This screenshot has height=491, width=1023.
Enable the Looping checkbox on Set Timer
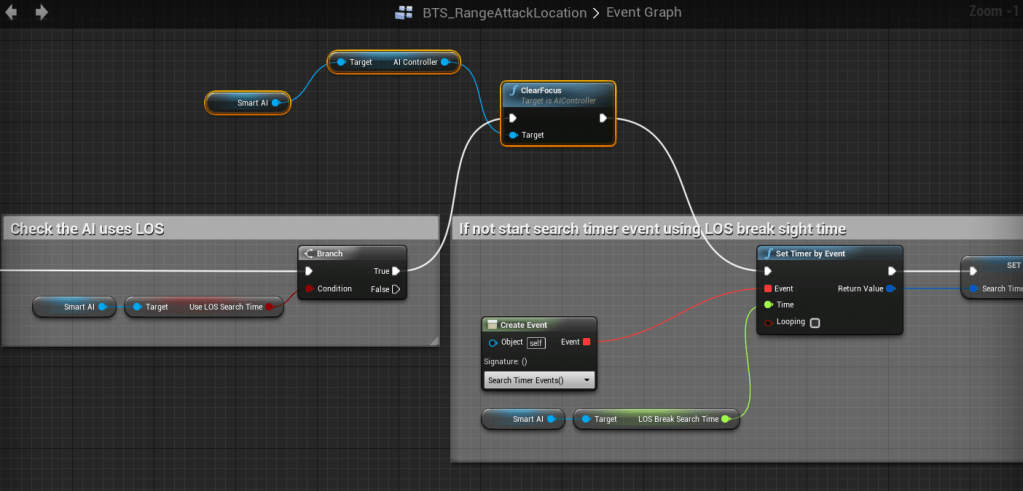coord(815,322)
